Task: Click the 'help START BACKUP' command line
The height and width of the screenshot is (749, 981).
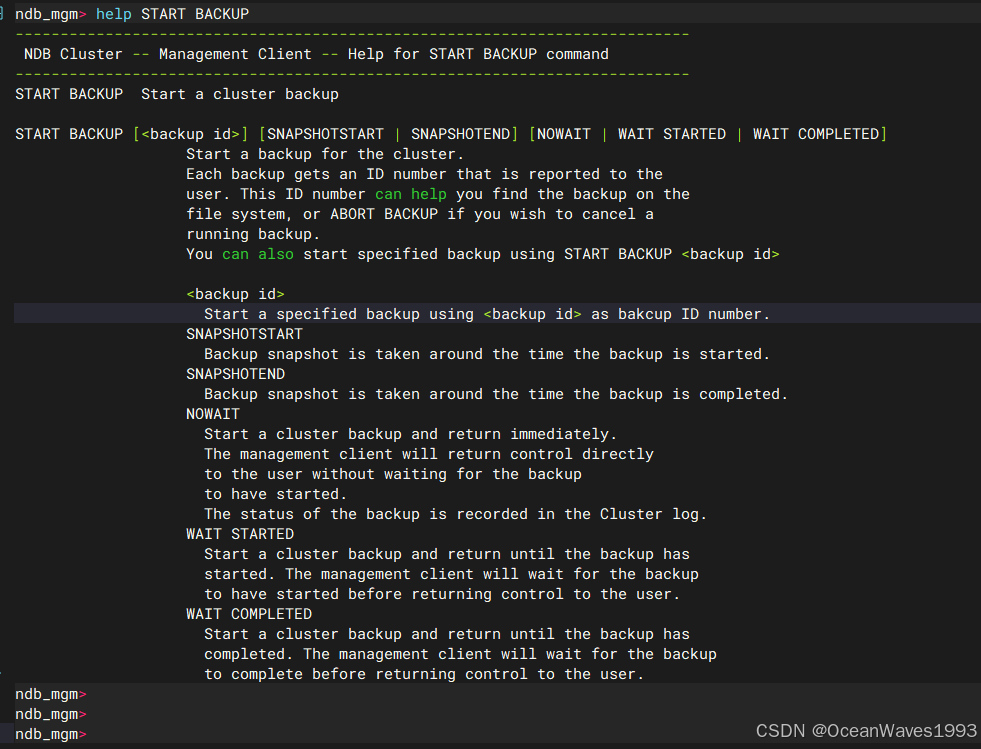Action: 132,14
